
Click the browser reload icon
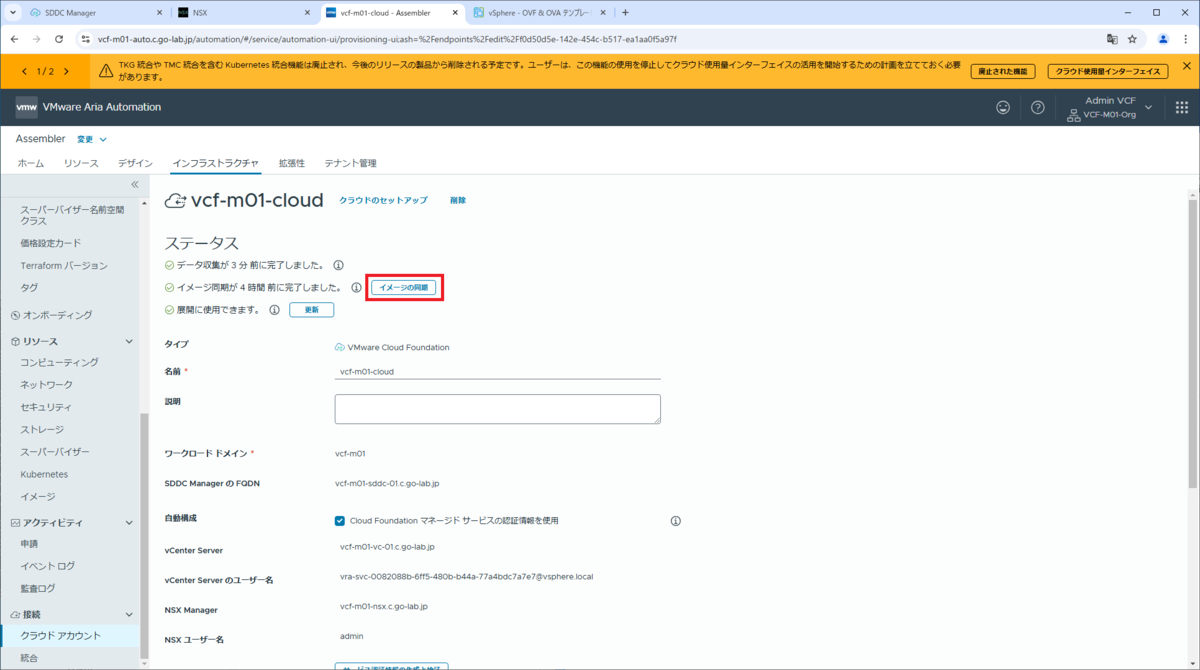pos(59,39)
